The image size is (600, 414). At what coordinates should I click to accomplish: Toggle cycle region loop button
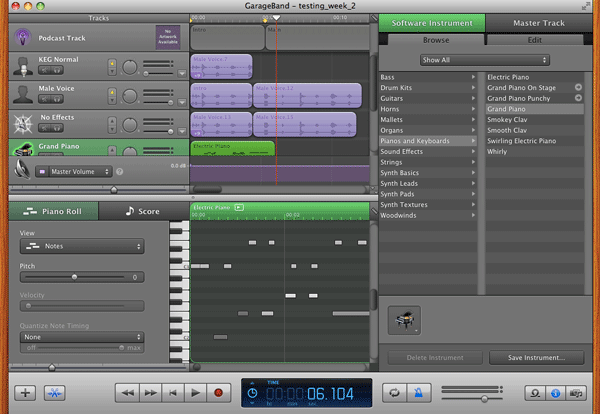click(394, 393)
